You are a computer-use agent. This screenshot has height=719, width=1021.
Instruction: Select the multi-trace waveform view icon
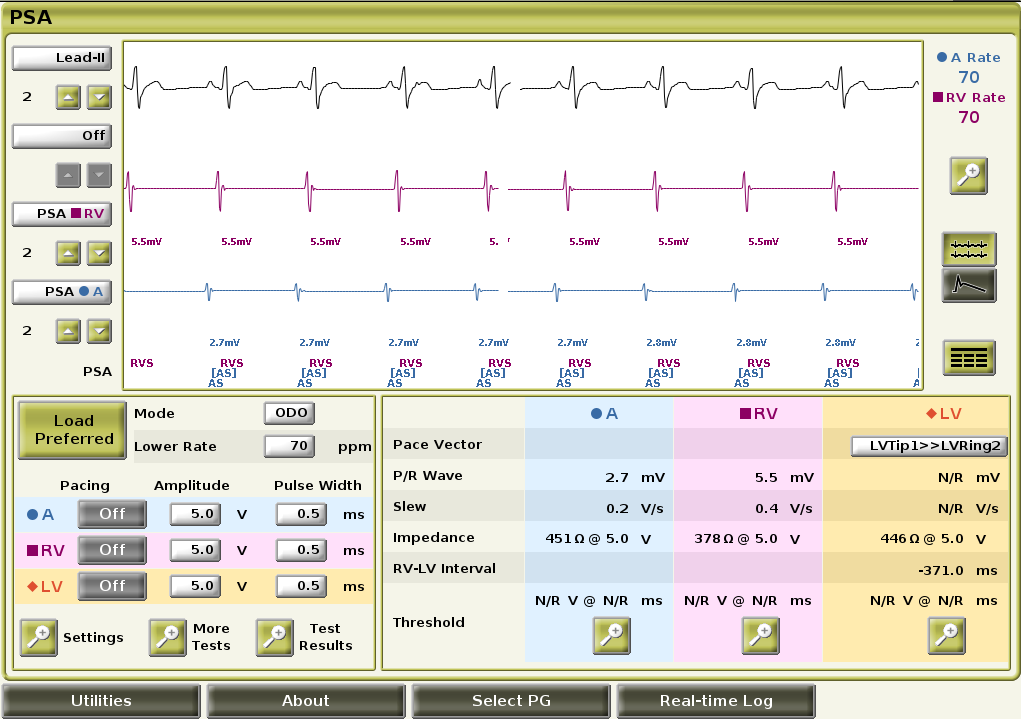point(968,248)
